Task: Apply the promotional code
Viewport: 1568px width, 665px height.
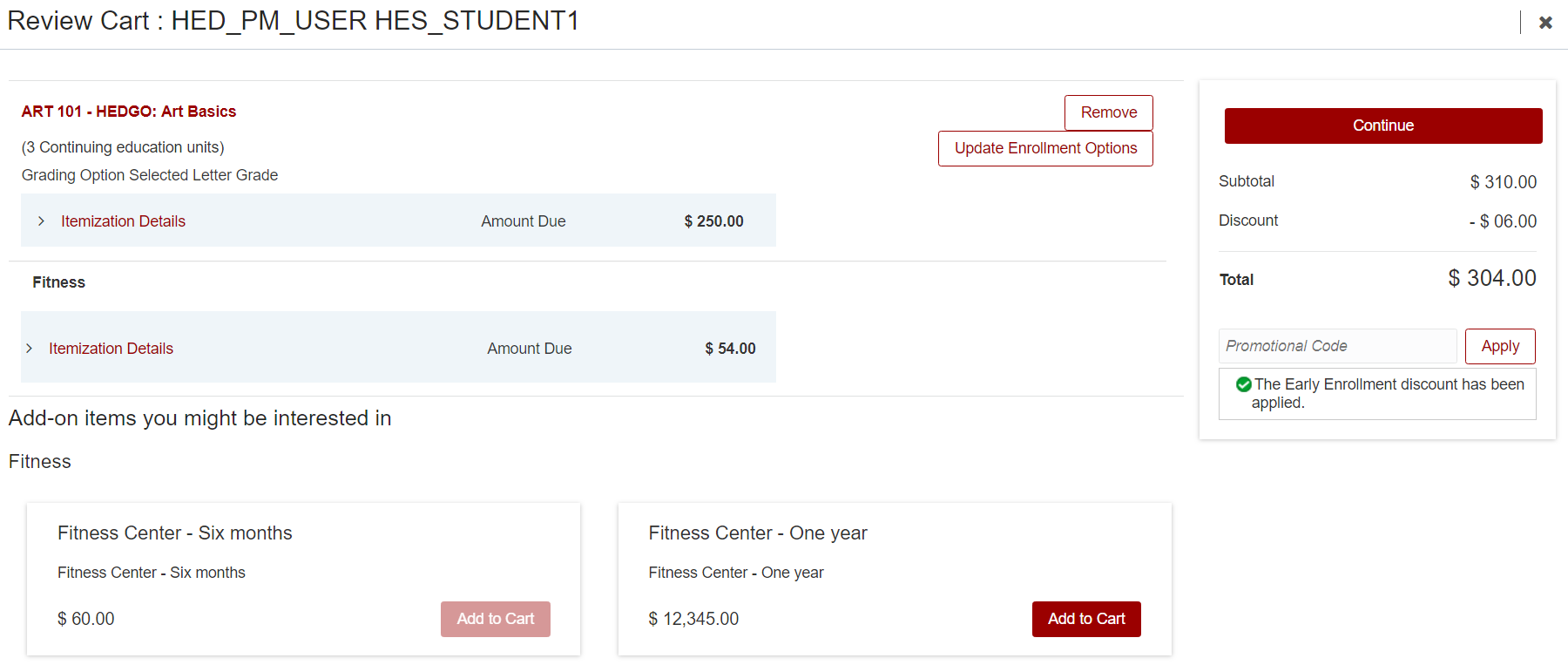Action: [x=1499, y=346]
